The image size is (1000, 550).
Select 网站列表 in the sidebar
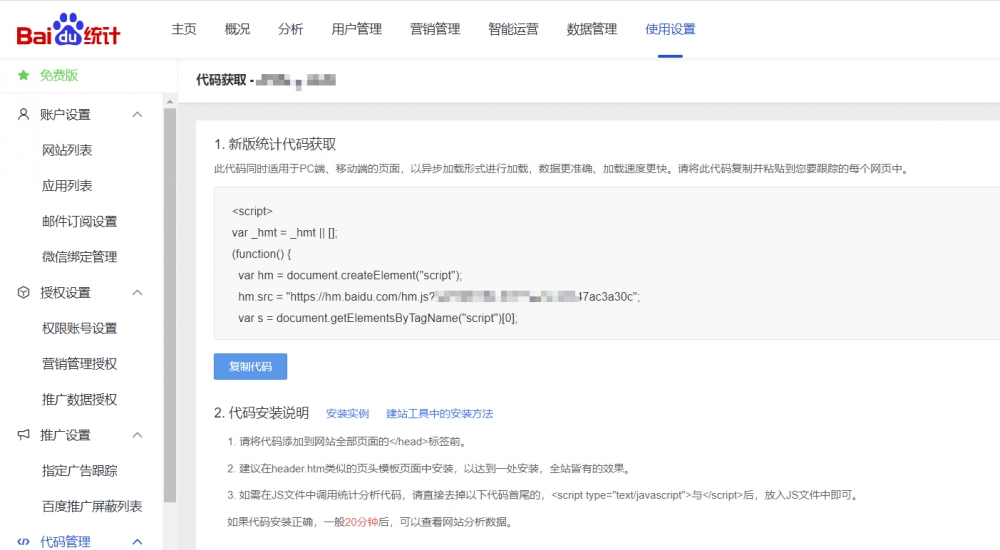click(x=67, y=150)
